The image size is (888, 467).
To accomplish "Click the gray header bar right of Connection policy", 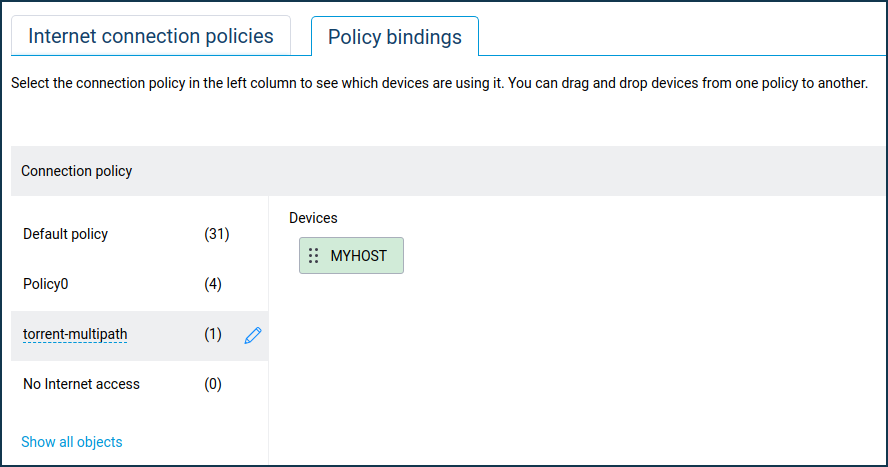I will tap(510, 171).
